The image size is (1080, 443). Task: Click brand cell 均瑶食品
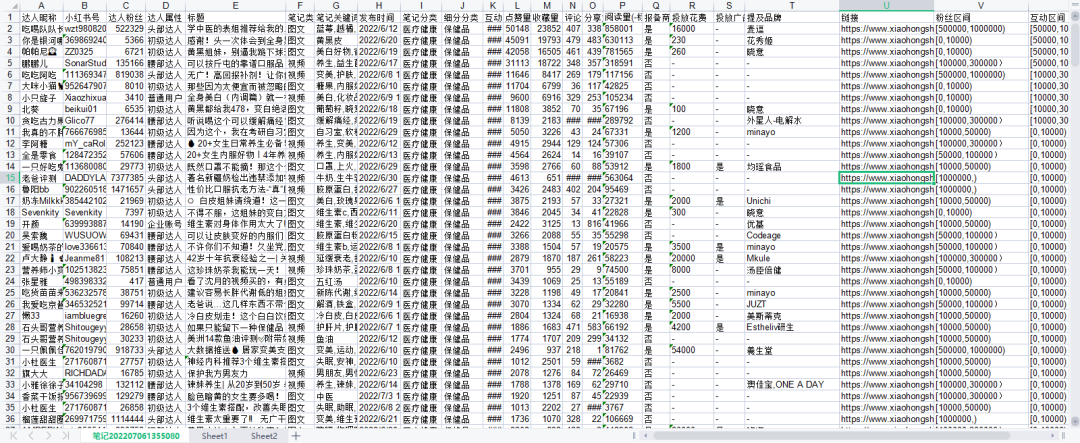coord(791,166)
